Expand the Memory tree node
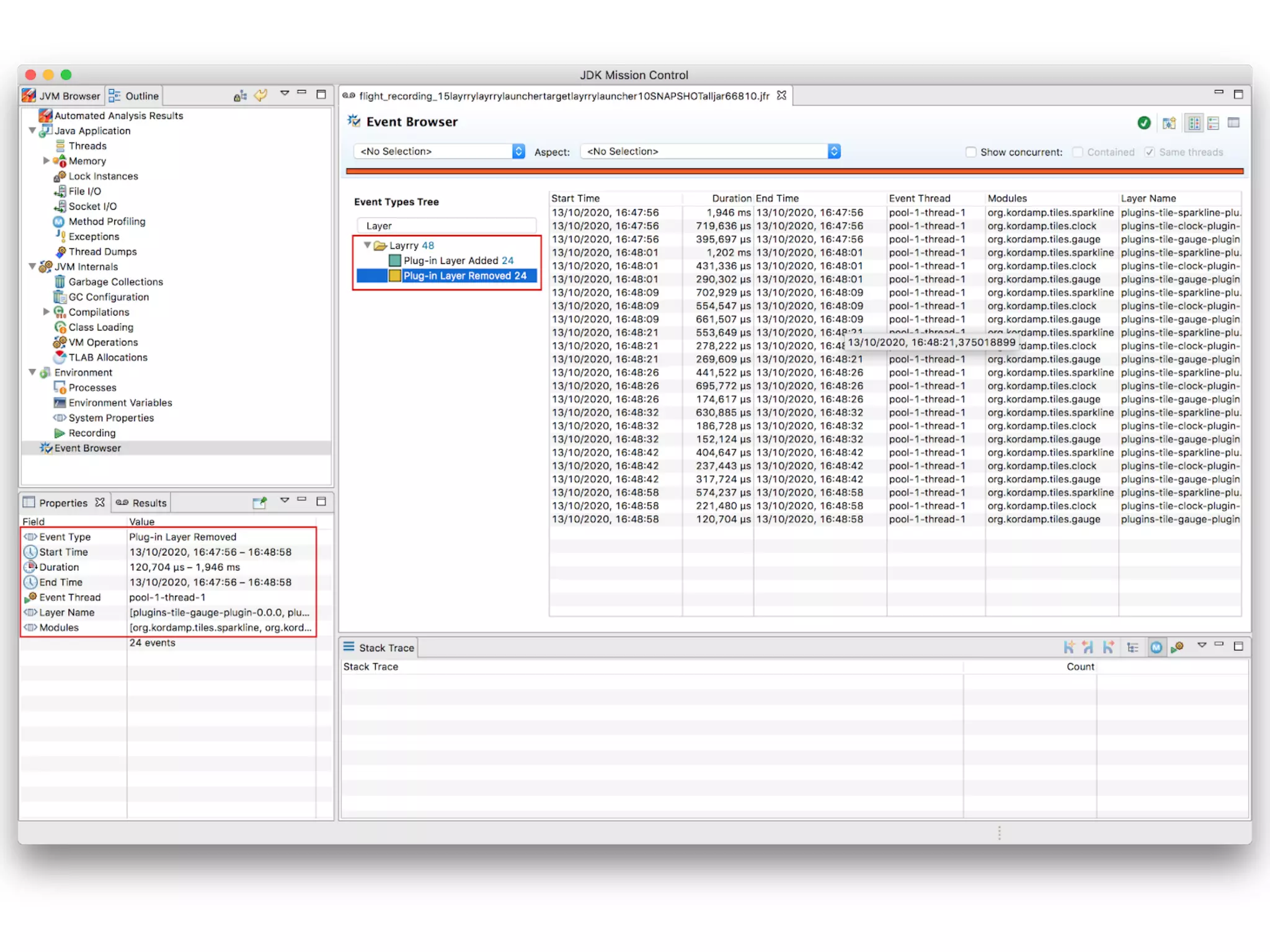 point(47,161)
